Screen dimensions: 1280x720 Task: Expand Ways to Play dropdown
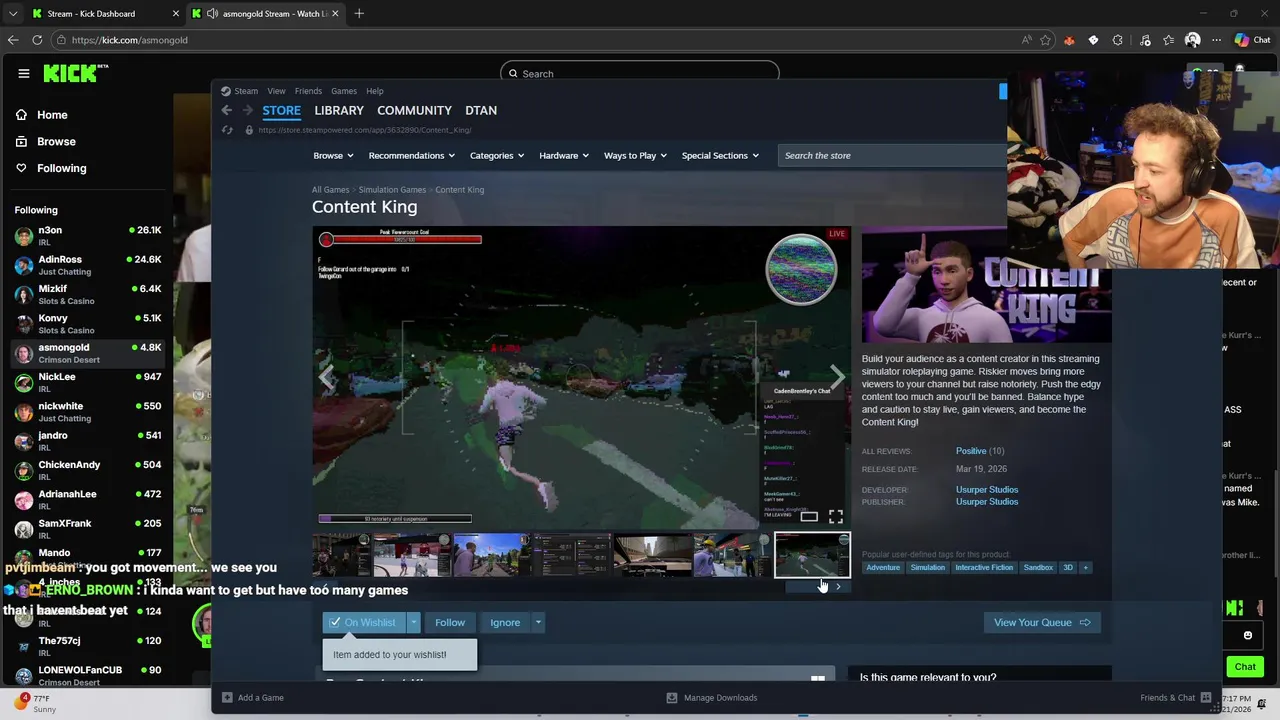point(635,155)
